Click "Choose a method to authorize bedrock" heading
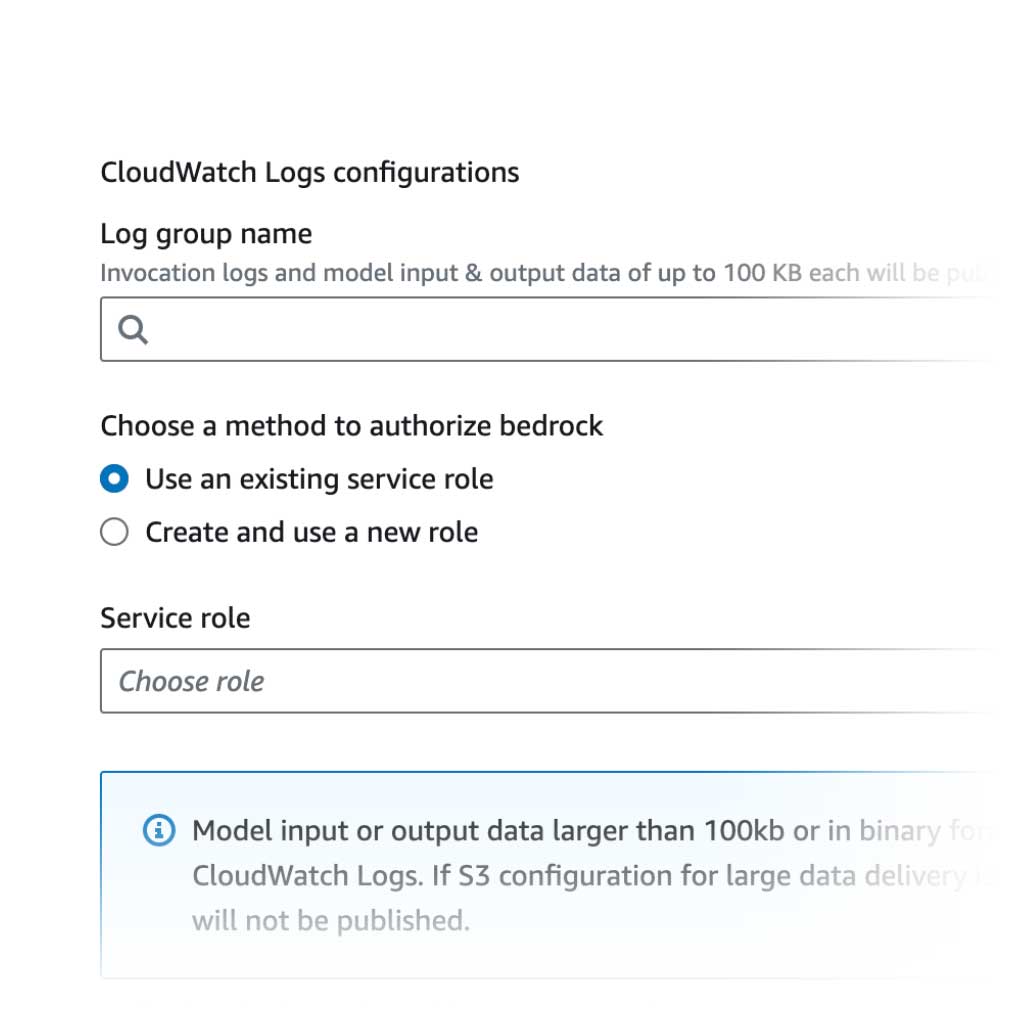 tap(351, 426)
